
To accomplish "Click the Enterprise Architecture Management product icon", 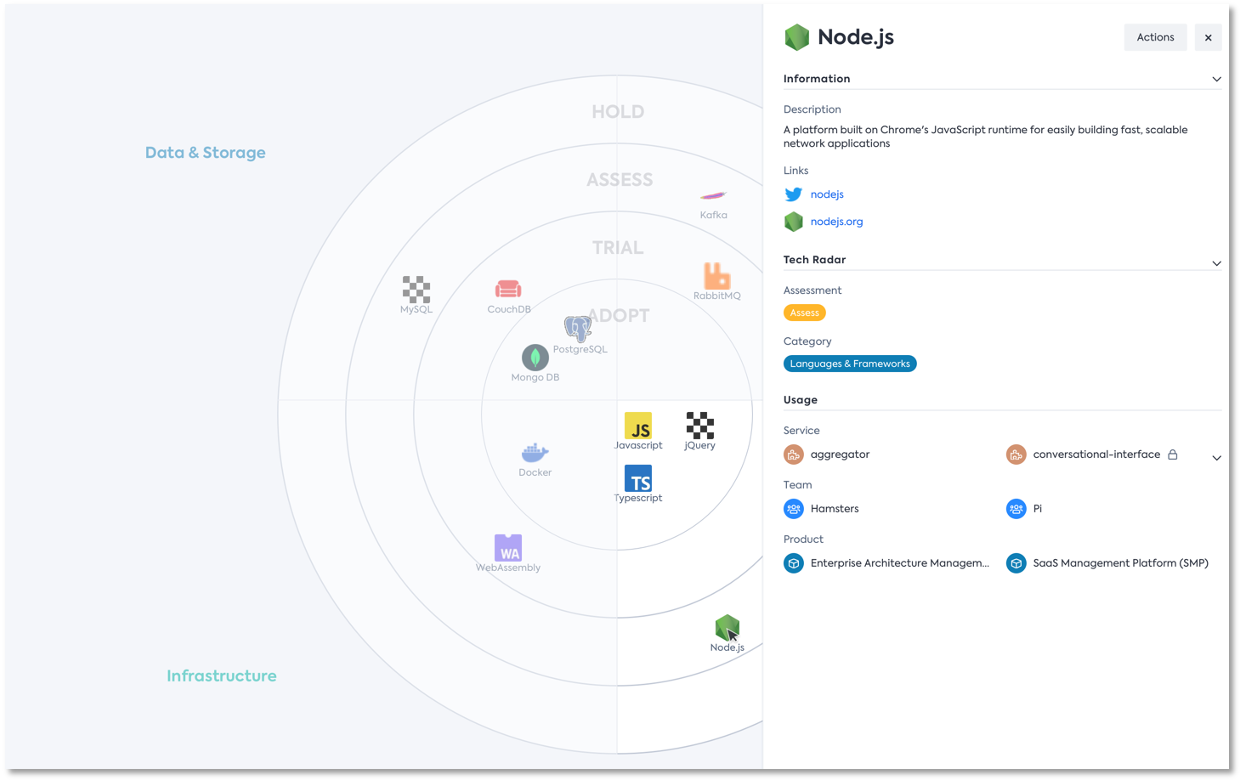I will tap(793, 564).
